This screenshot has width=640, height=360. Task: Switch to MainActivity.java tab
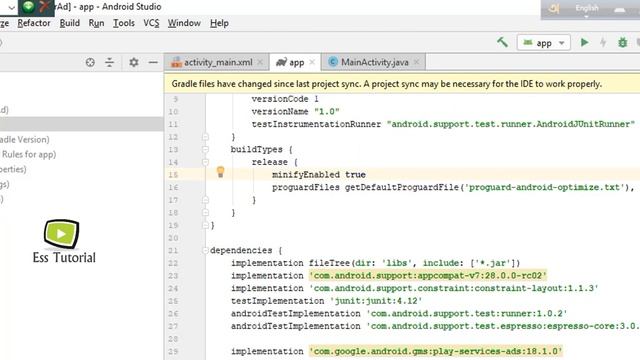click(374, 62)
